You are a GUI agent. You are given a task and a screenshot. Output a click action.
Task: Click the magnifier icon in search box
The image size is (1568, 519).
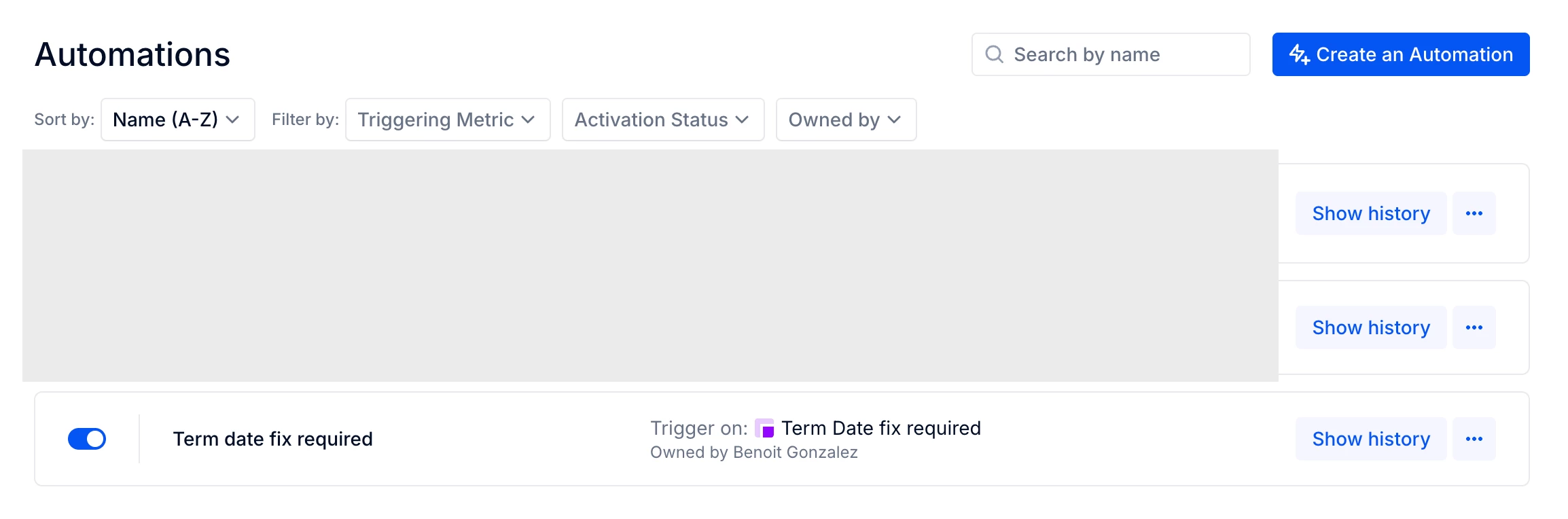(994, 54)
